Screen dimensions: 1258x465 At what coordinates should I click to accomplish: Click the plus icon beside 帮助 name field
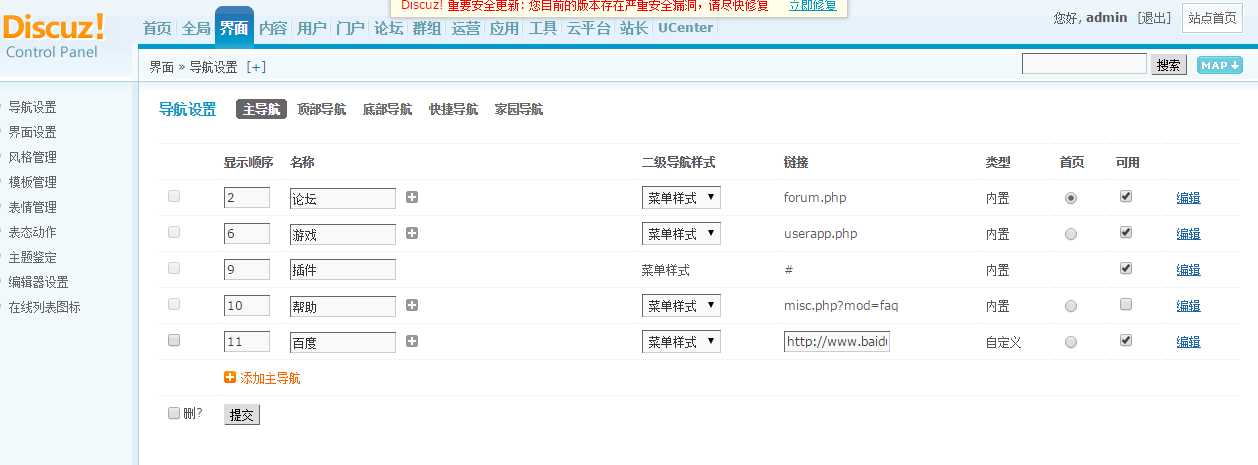tap(412, 306)
